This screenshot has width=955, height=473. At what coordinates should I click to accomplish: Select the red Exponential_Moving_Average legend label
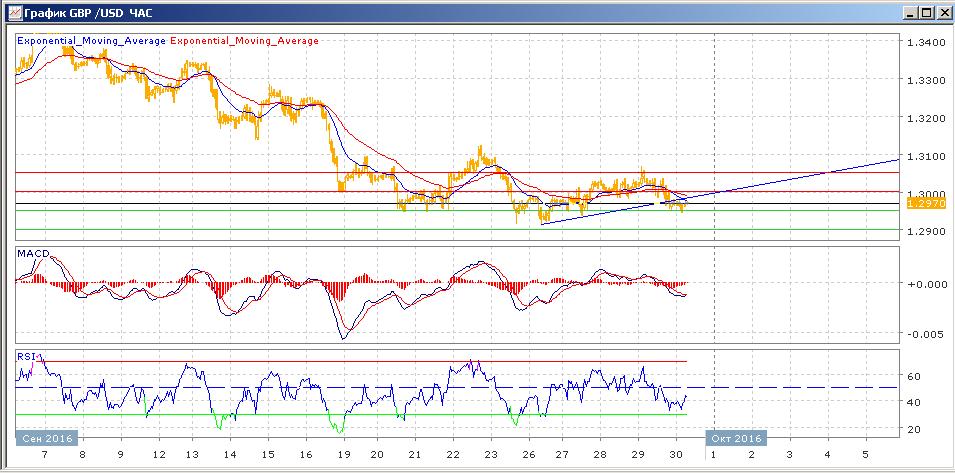(x=246, y=41)
